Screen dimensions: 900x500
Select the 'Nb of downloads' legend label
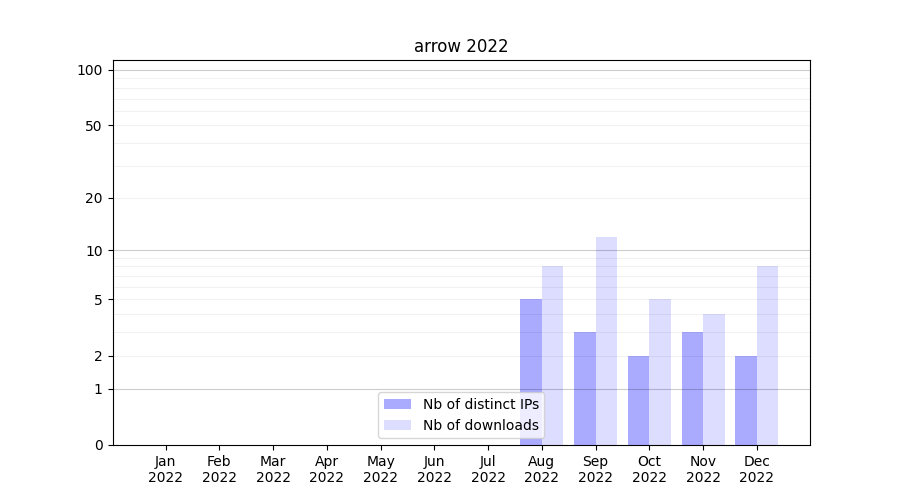tap(480, 425)
